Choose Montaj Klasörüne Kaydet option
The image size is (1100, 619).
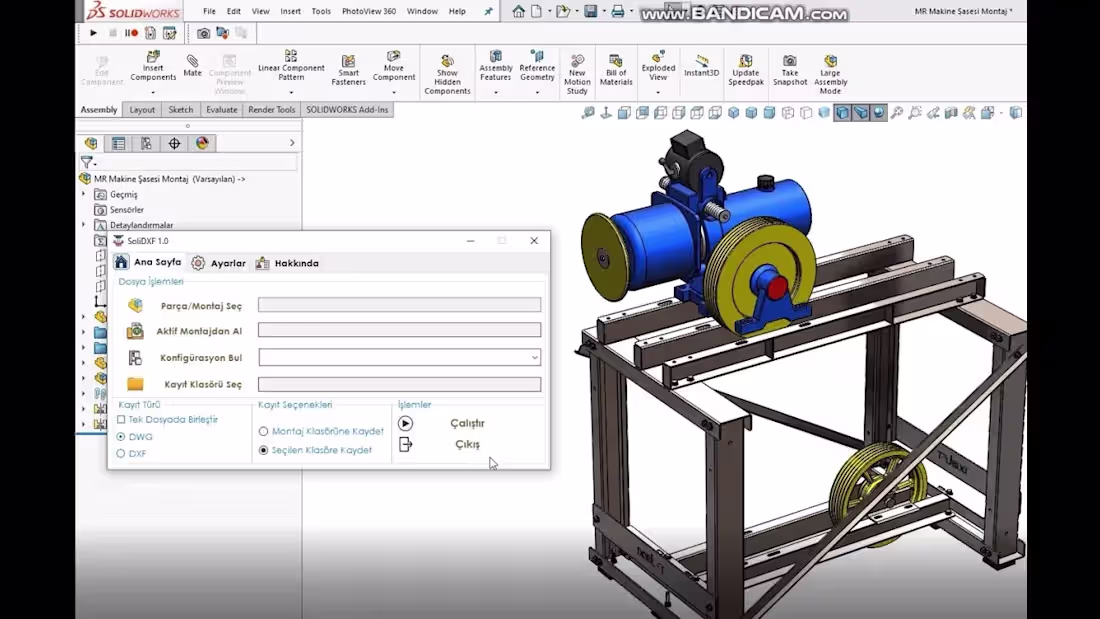point(263,431)
